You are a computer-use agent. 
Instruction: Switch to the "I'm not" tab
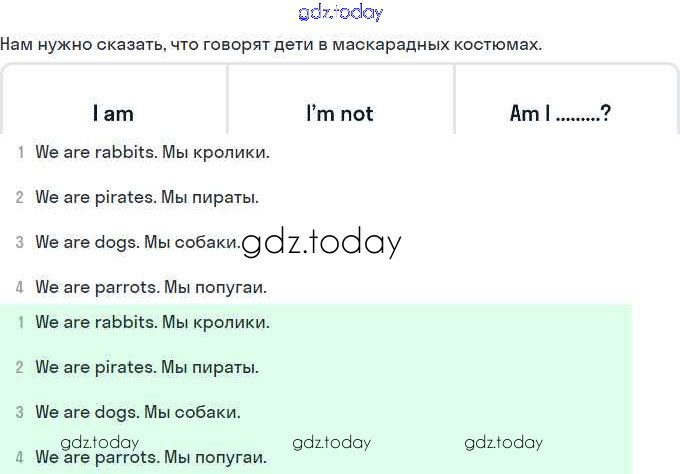(340, 114)
